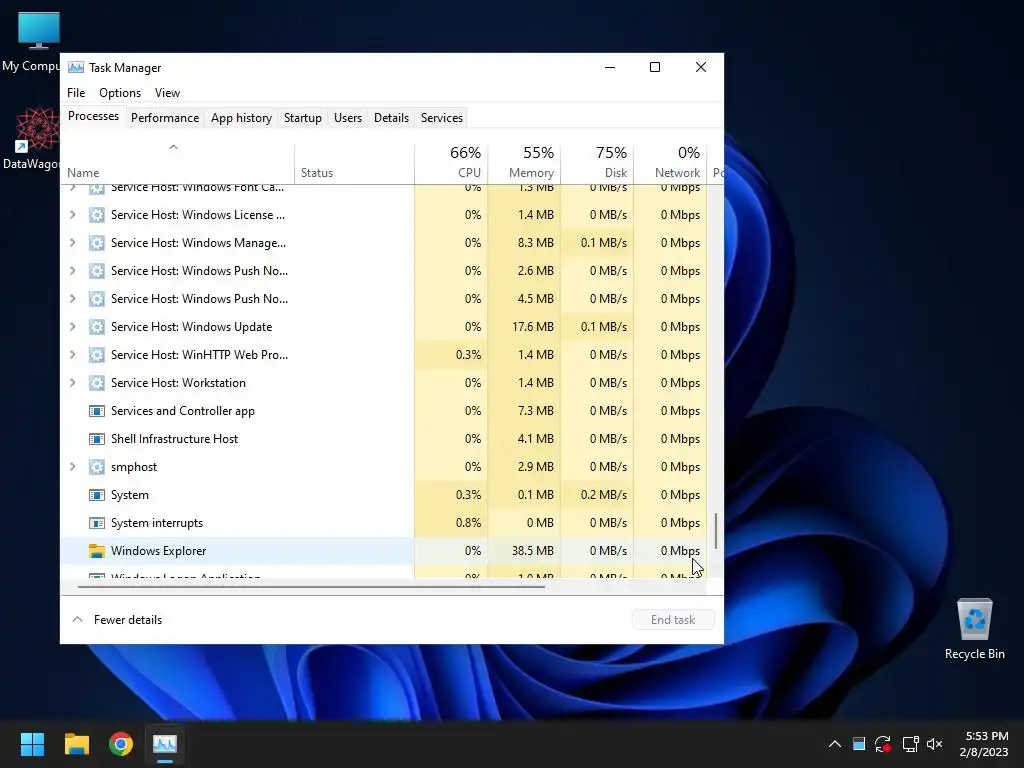Click the Windows Explorer folder icon in list

coord(97,551)
